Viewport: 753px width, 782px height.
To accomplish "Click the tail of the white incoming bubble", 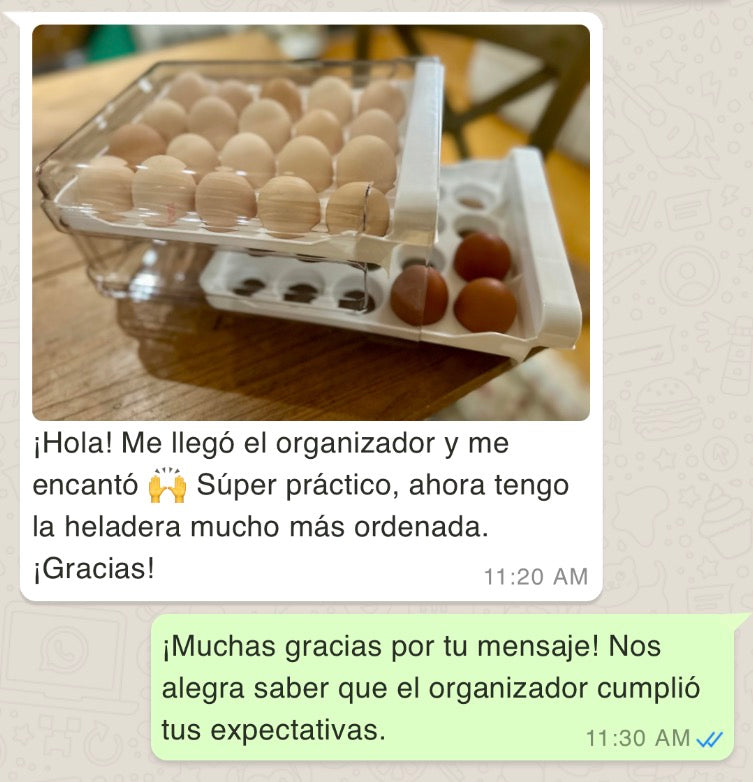I will click(12, 20).
